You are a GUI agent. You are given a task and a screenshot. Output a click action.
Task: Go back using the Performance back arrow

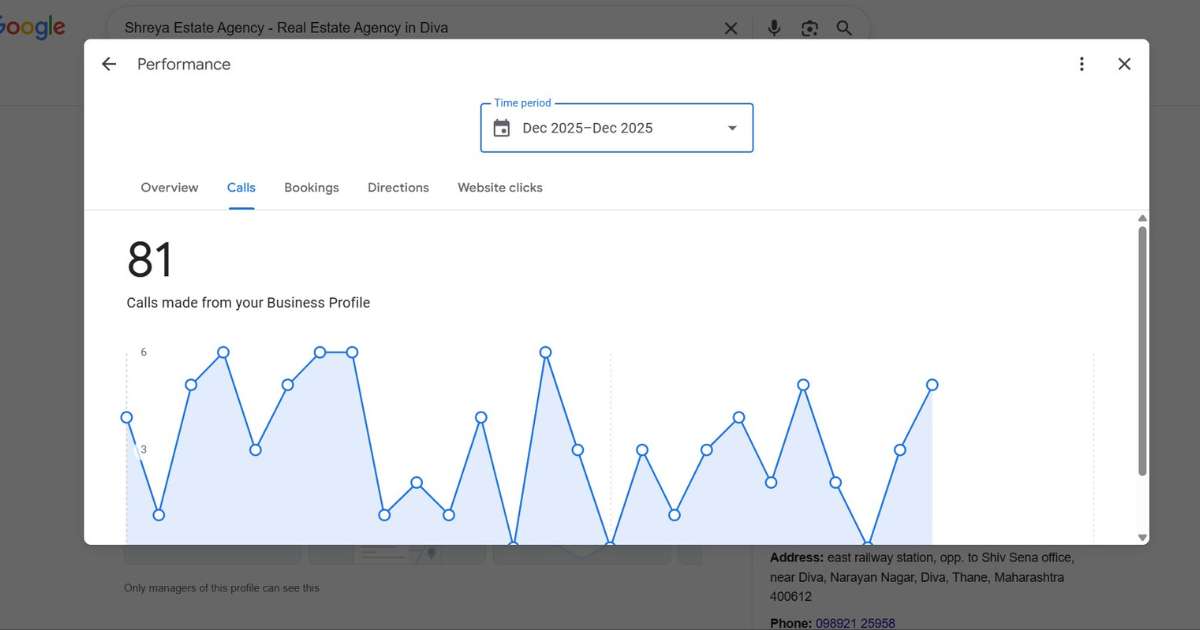(108, 63)
